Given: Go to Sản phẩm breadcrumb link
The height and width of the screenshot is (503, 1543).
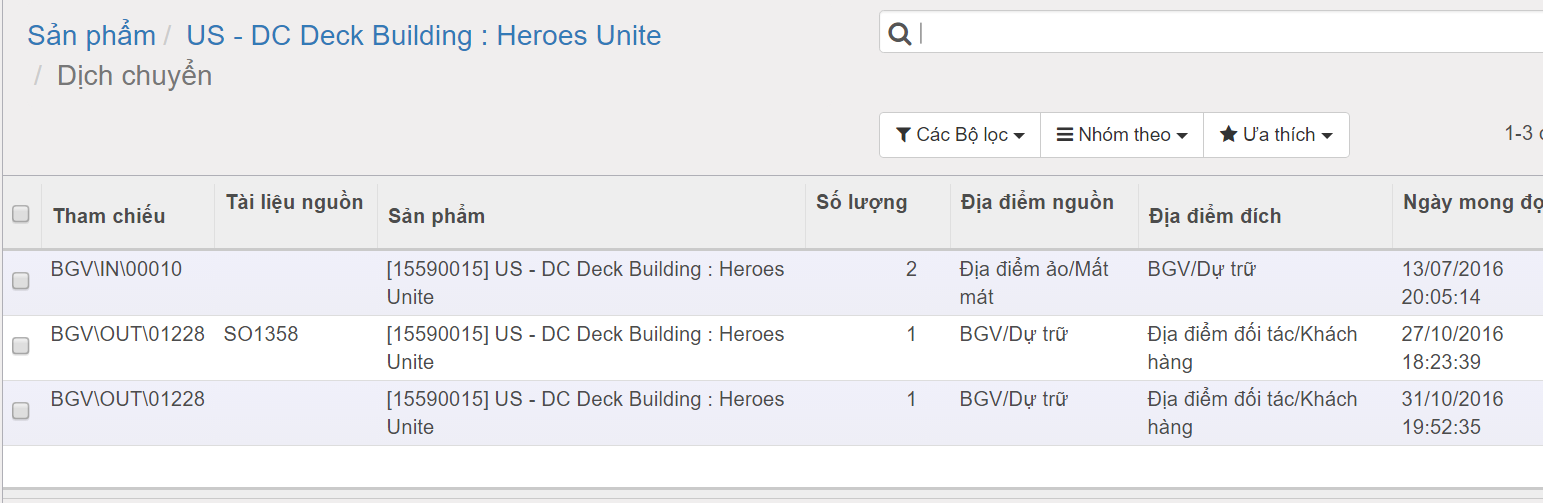Looking at the screenshot, I should (91, 36).
